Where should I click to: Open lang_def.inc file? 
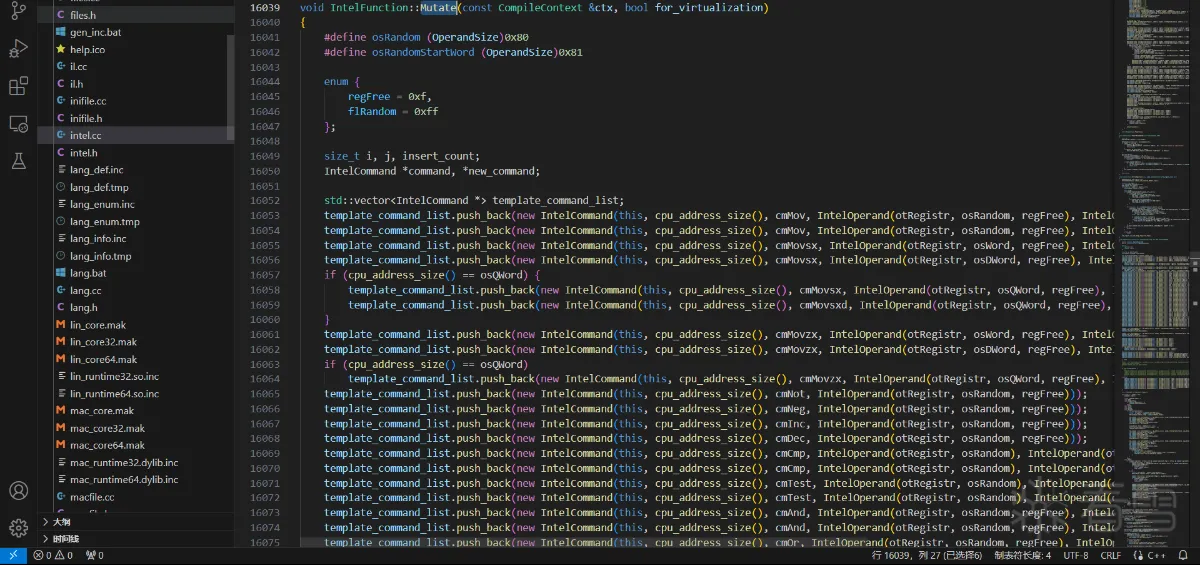coord(136,170)
